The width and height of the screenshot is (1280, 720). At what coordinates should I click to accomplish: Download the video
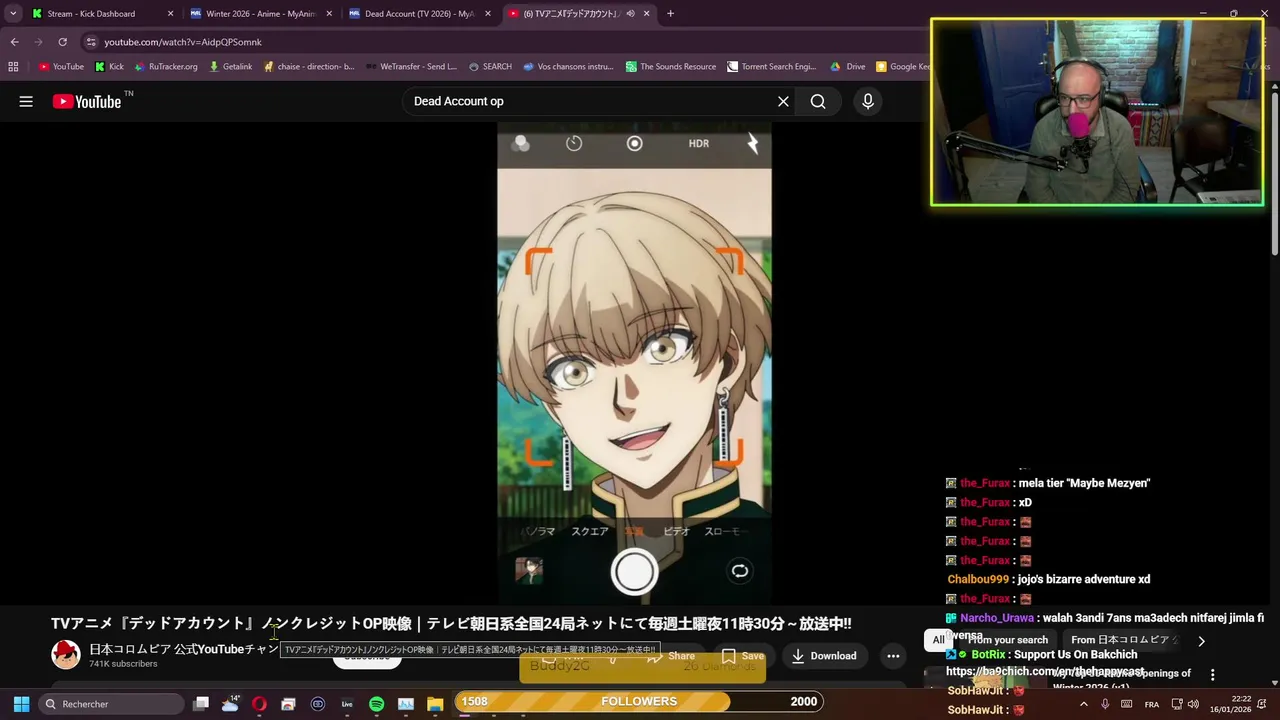[x=823, y=656]
